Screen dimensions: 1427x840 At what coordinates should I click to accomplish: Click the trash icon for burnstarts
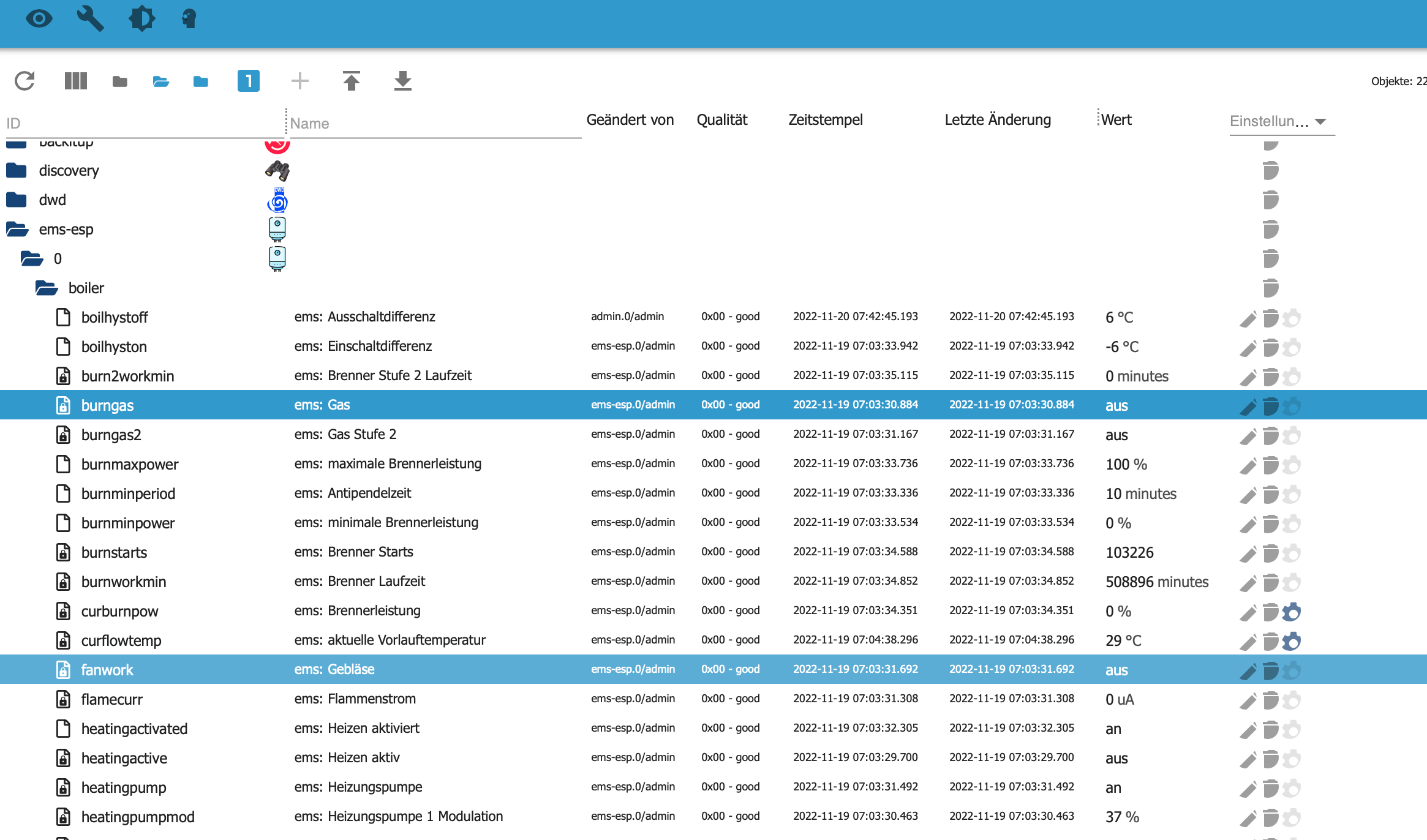tap(1271, 553)
